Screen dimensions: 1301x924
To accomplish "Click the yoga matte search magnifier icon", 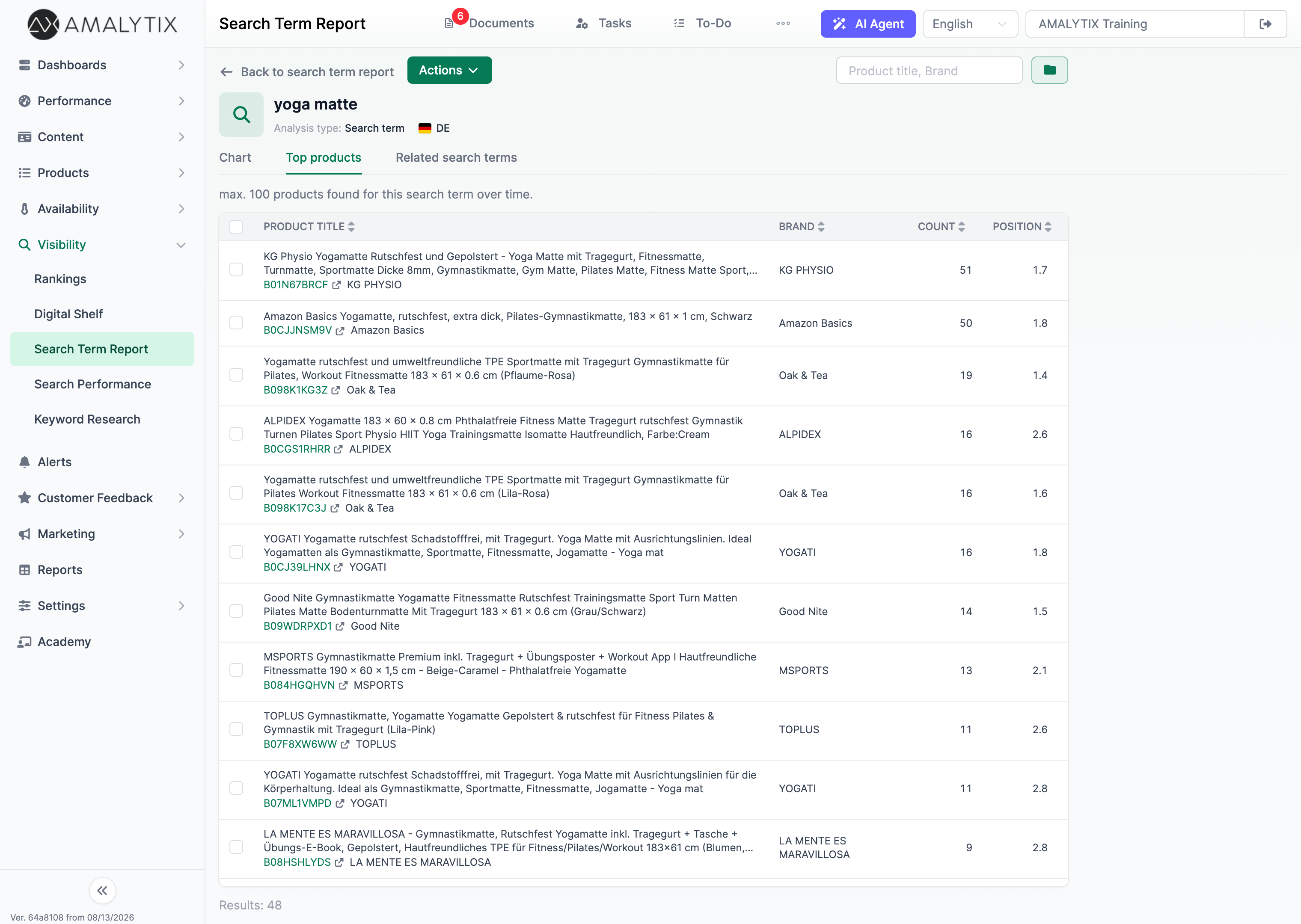I will (x=241, y=114).
